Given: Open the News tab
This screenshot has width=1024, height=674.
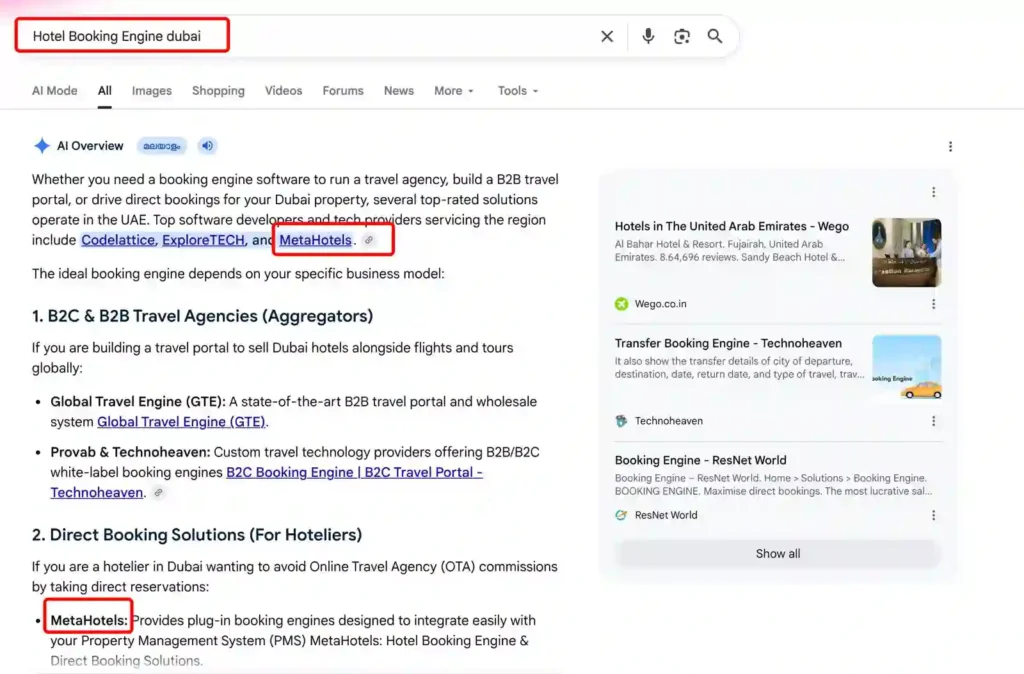Looking at the screenshot, I should (398, 91).
